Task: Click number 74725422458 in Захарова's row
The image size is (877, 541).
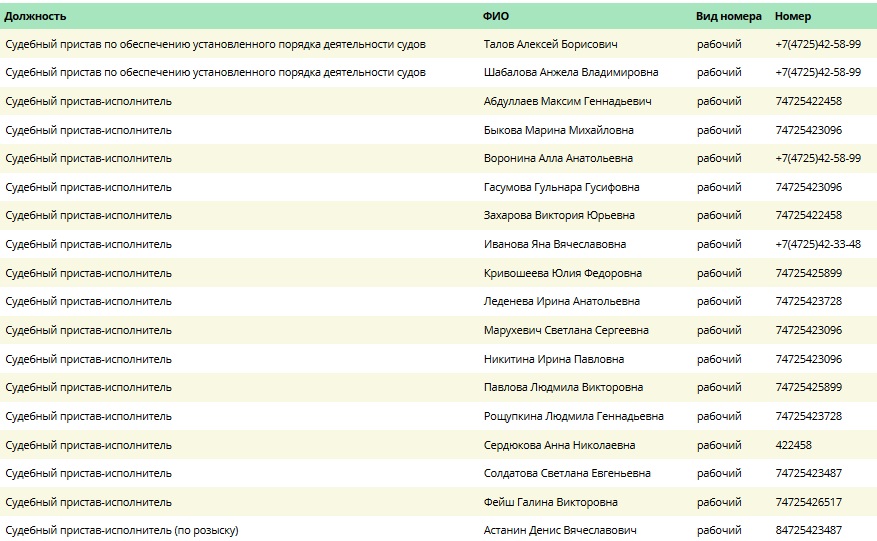Action: click(x=809, y=215)
